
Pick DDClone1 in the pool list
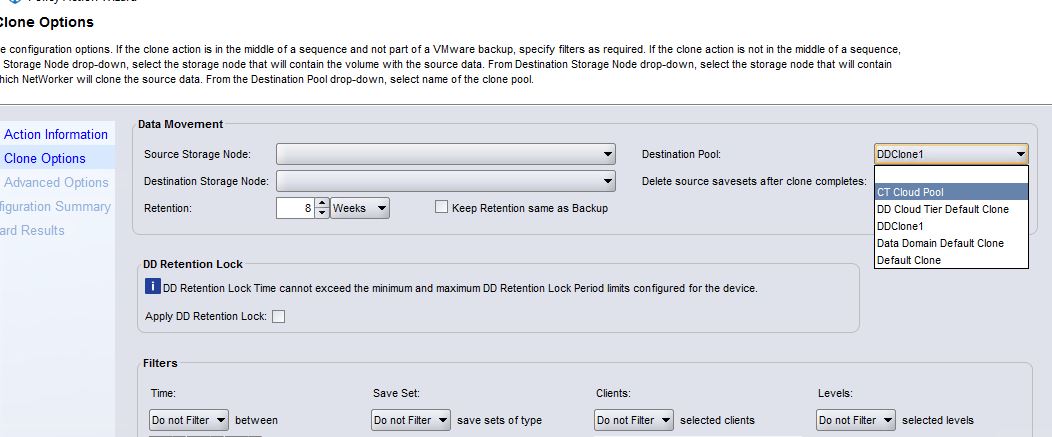950,226
